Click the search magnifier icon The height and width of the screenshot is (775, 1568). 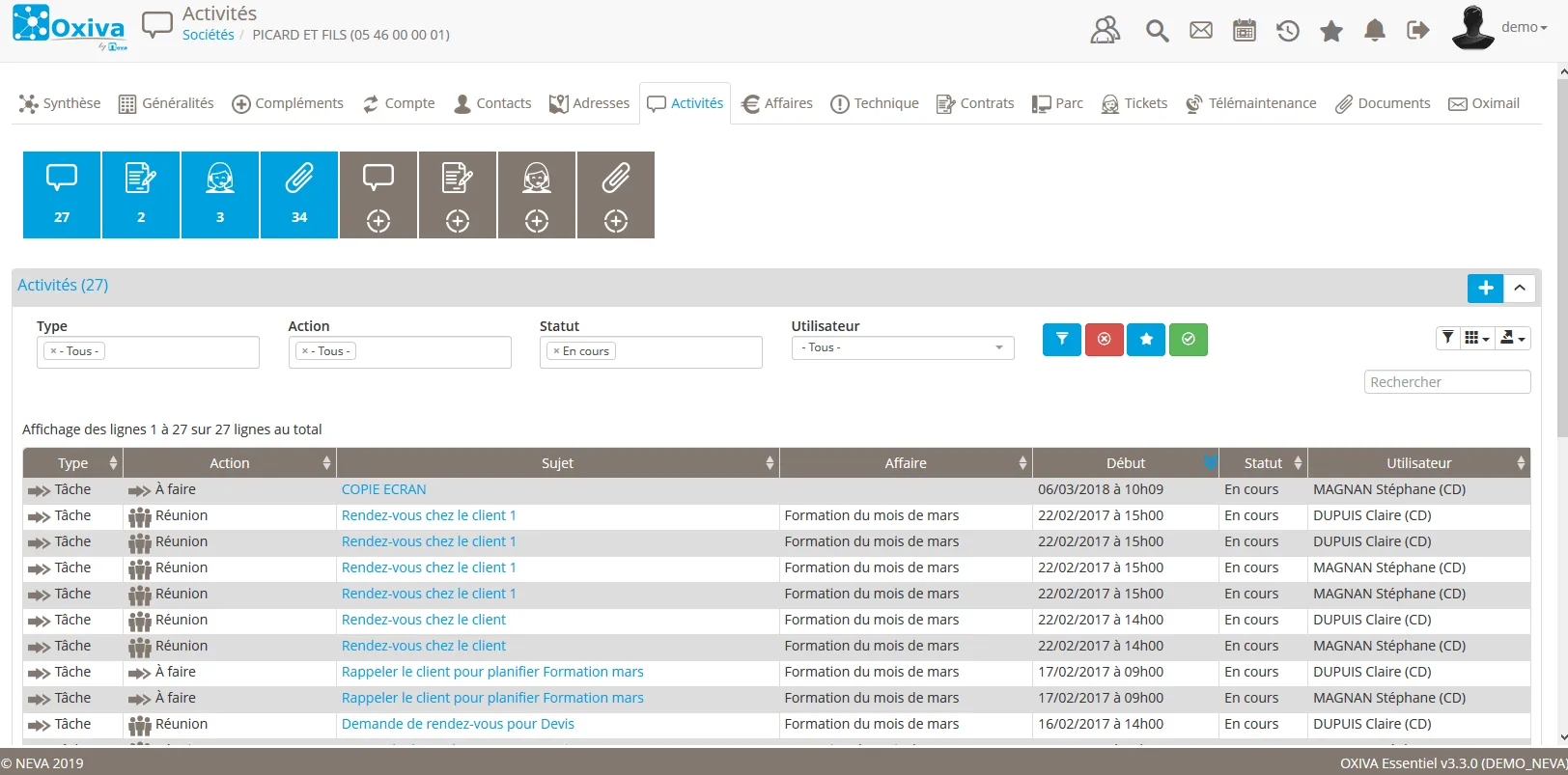pyautogui.click(x=1157, y=31)
